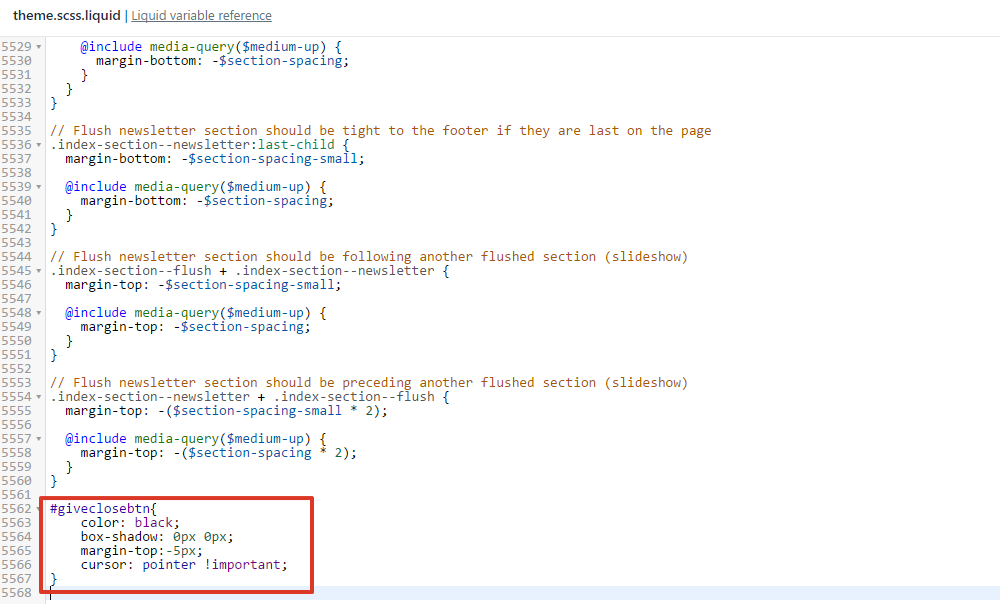1000x604 pixels.
Task: Click 'cursor: pointer !important;' line
Action: (x=184, y=564)
